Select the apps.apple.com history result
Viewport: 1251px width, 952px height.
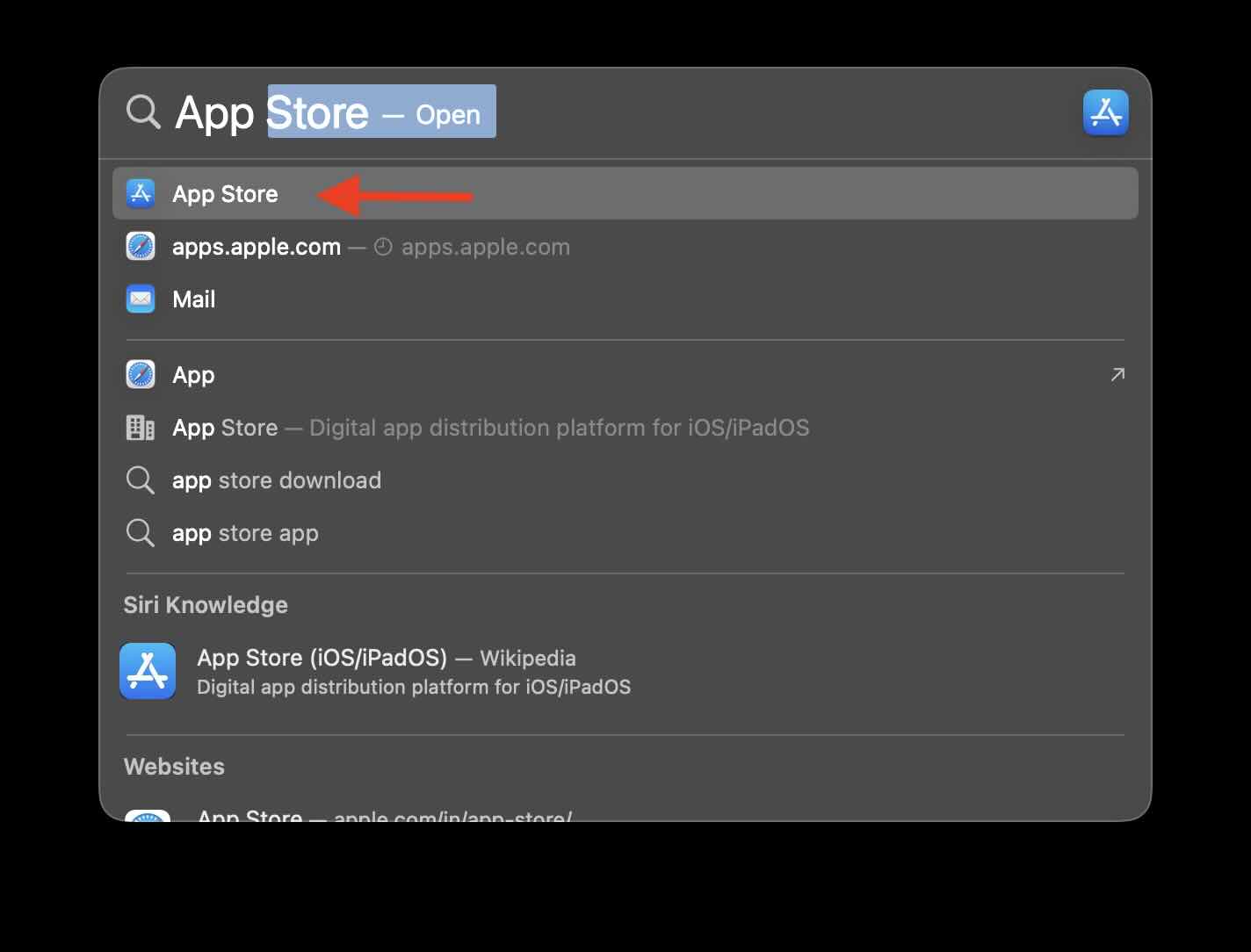coord(256,247)
